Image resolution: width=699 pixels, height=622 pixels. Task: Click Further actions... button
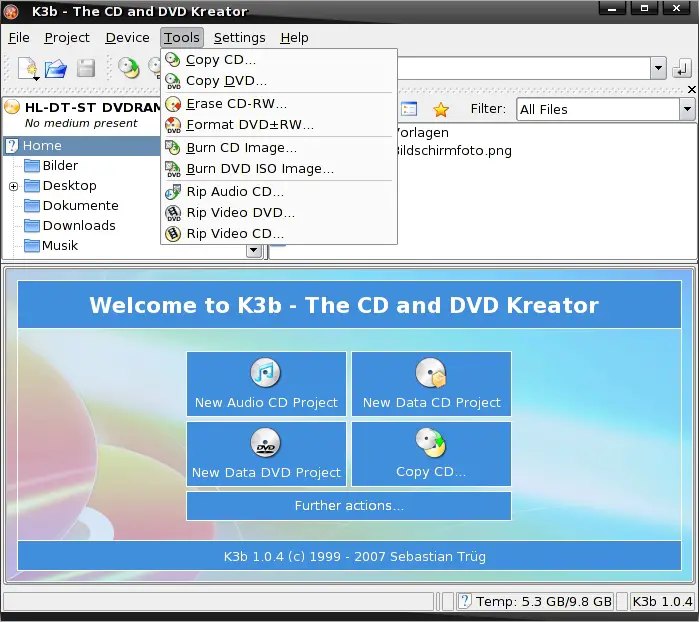[x=349, y=506]
